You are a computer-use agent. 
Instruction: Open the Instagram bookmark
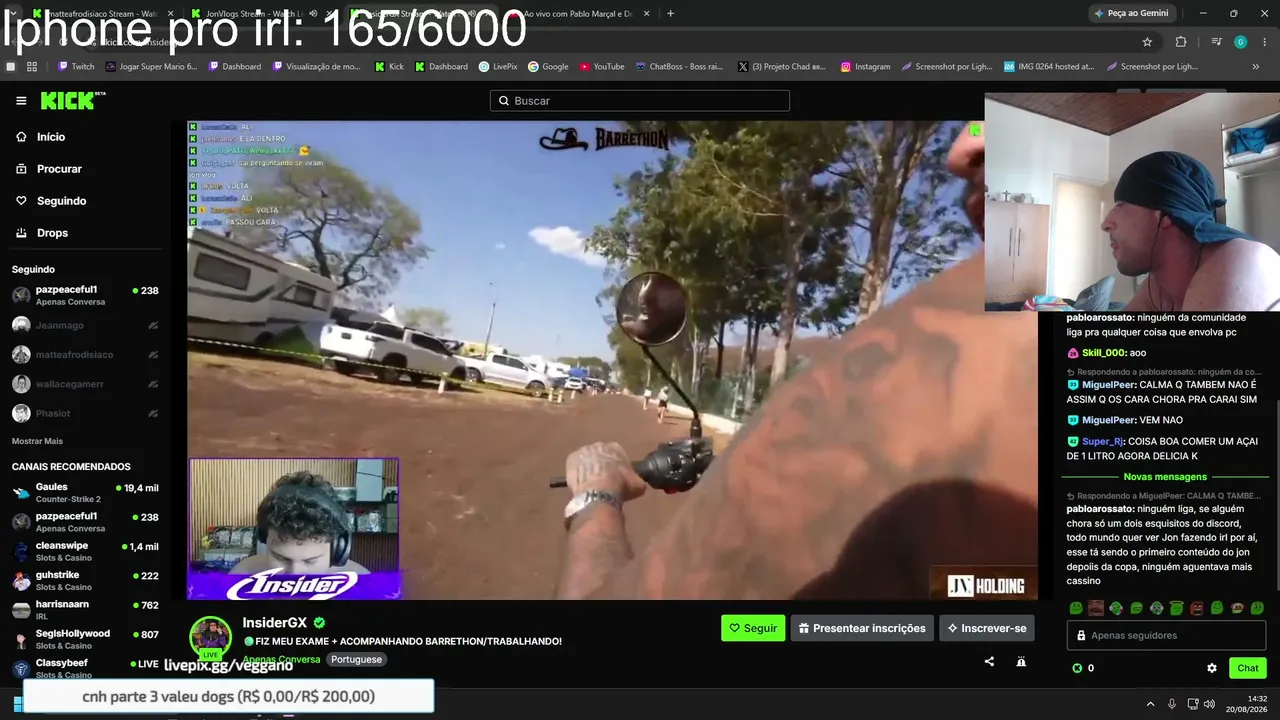pyautogui.click(x=865, y=67)
